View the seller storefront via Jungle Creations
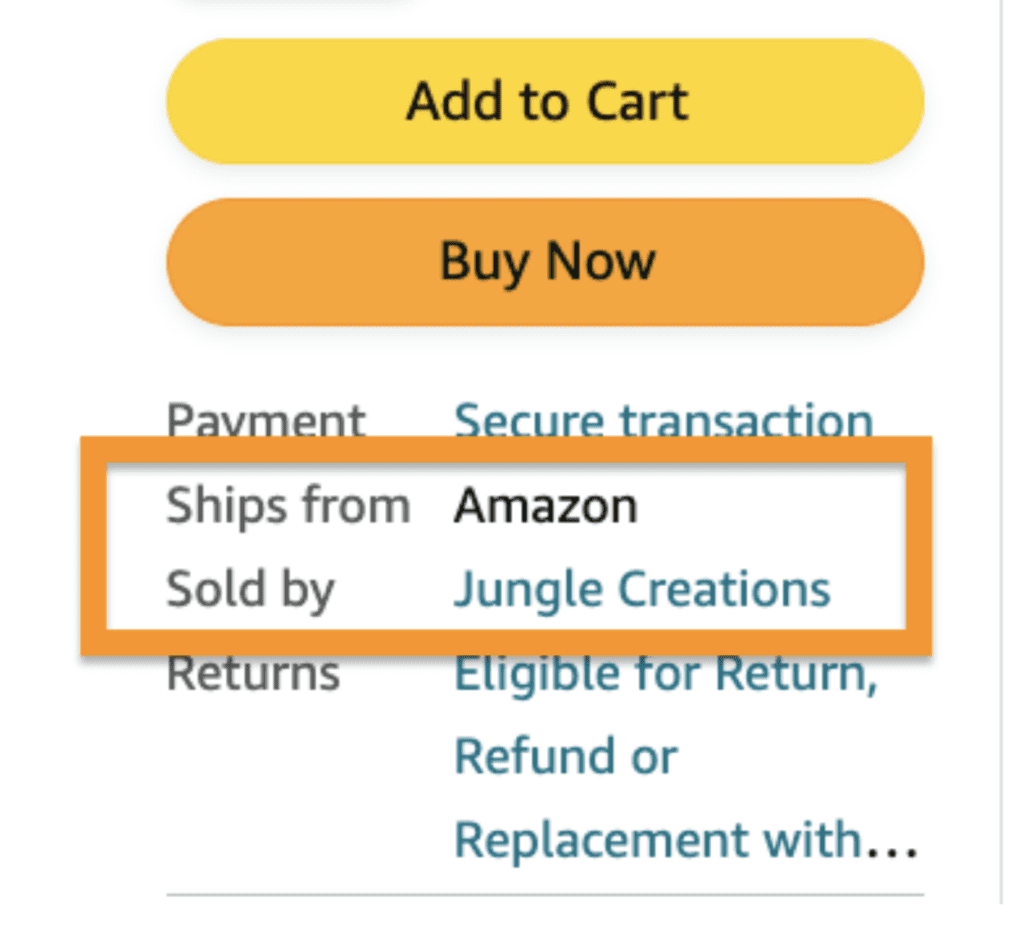Viewport: 1024px width, 931px height. (x=641, y=588)
